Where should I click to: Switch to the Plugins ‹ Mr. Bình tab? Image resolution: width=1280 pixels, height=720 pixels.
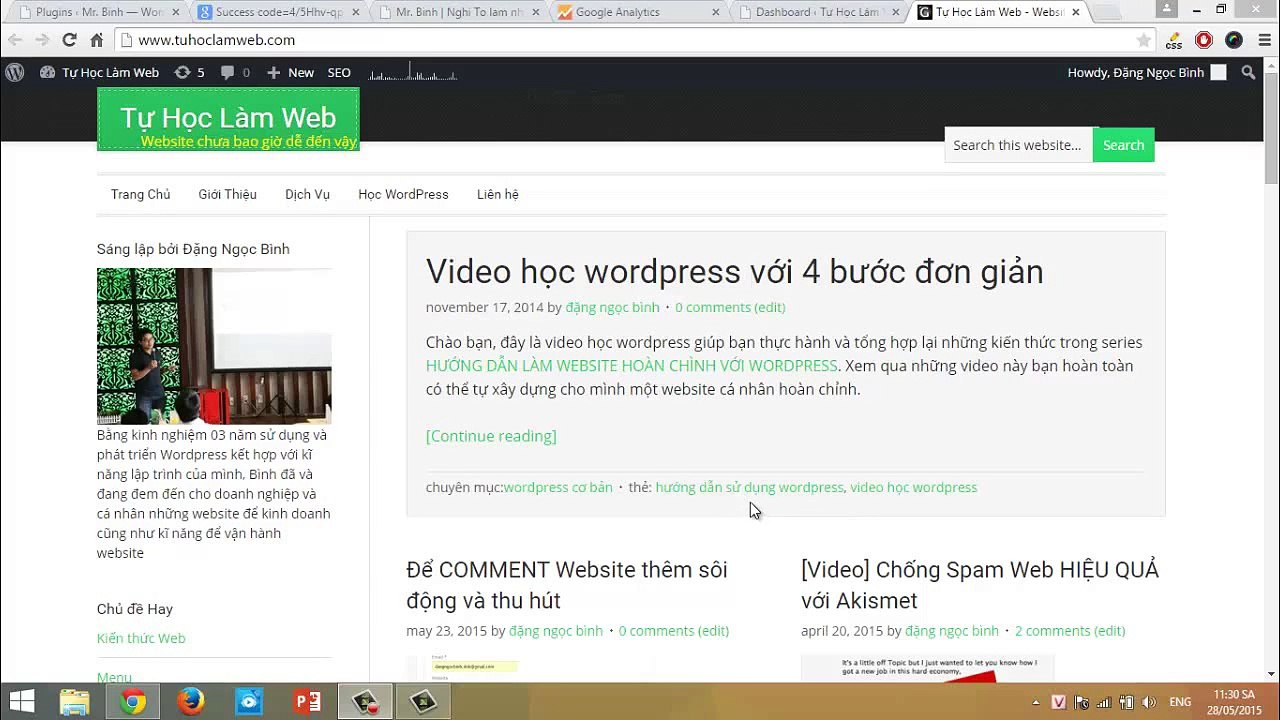coord(98,12)
